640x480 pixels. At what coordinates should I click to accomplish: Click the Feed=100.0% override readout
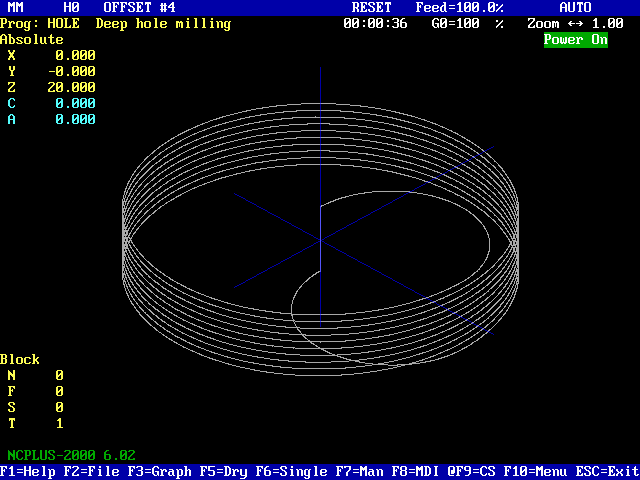[460, 8]
